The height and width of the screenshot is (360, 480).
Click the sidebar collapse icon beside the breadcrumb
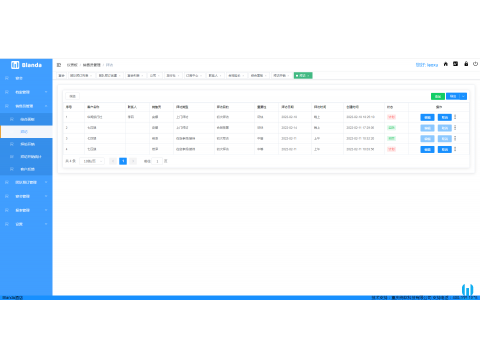(x=59, y=65)
